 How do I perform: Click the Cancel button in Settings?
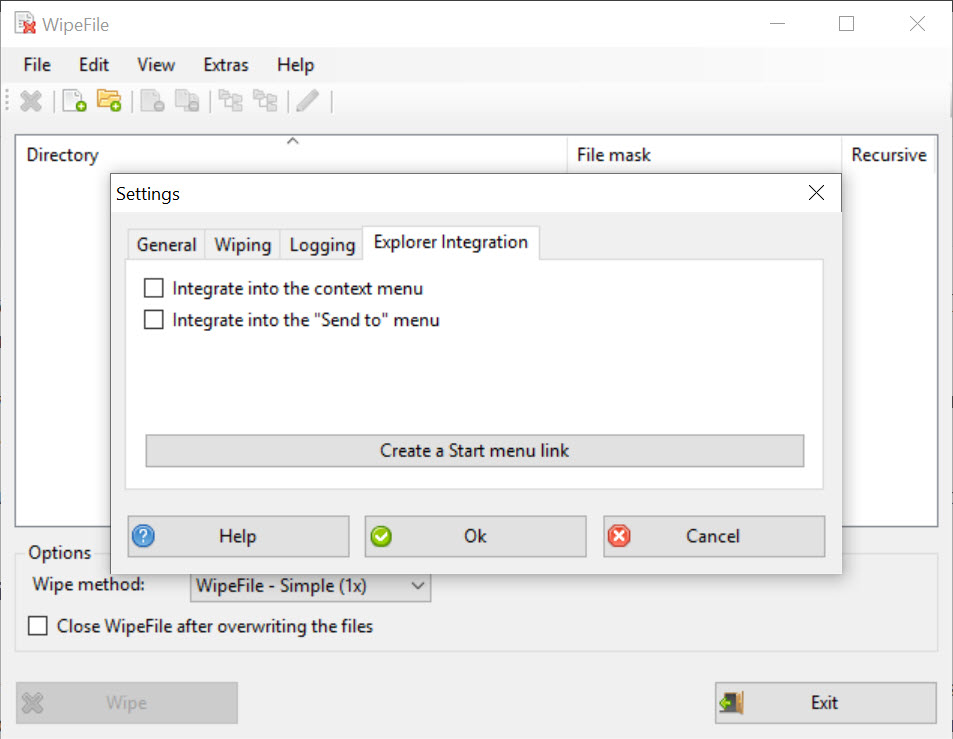[714, 536]
